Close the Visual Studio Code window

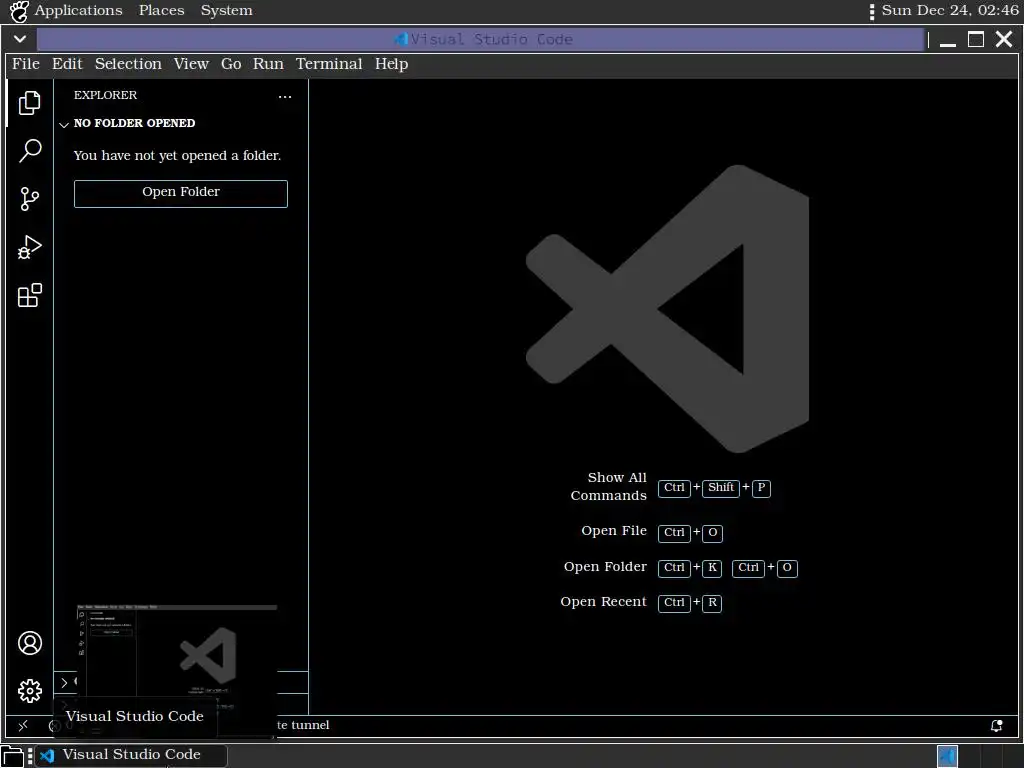1004,39
